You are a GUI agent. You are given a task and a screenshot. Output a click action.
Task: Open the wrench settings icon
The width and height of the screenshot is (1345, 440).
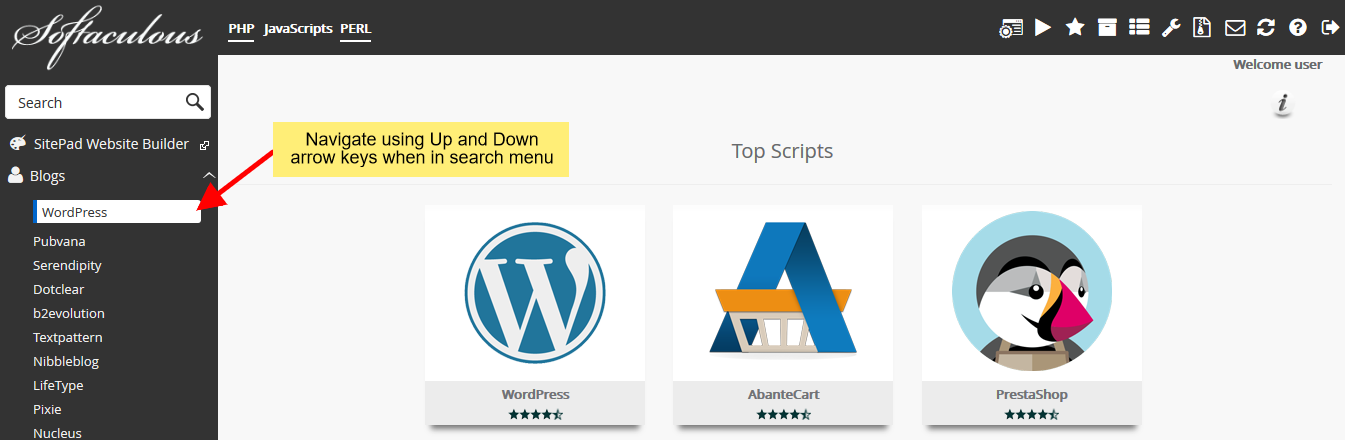(1171, 28)
